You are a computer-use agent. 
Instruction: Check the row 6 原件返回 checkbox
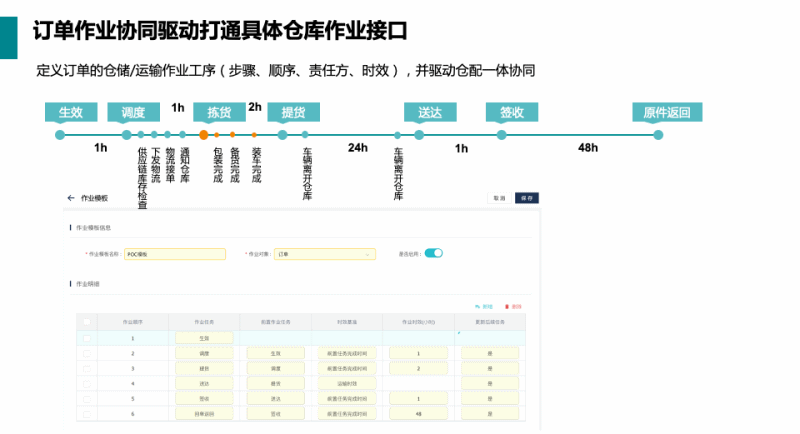click(x=86, y=413)
